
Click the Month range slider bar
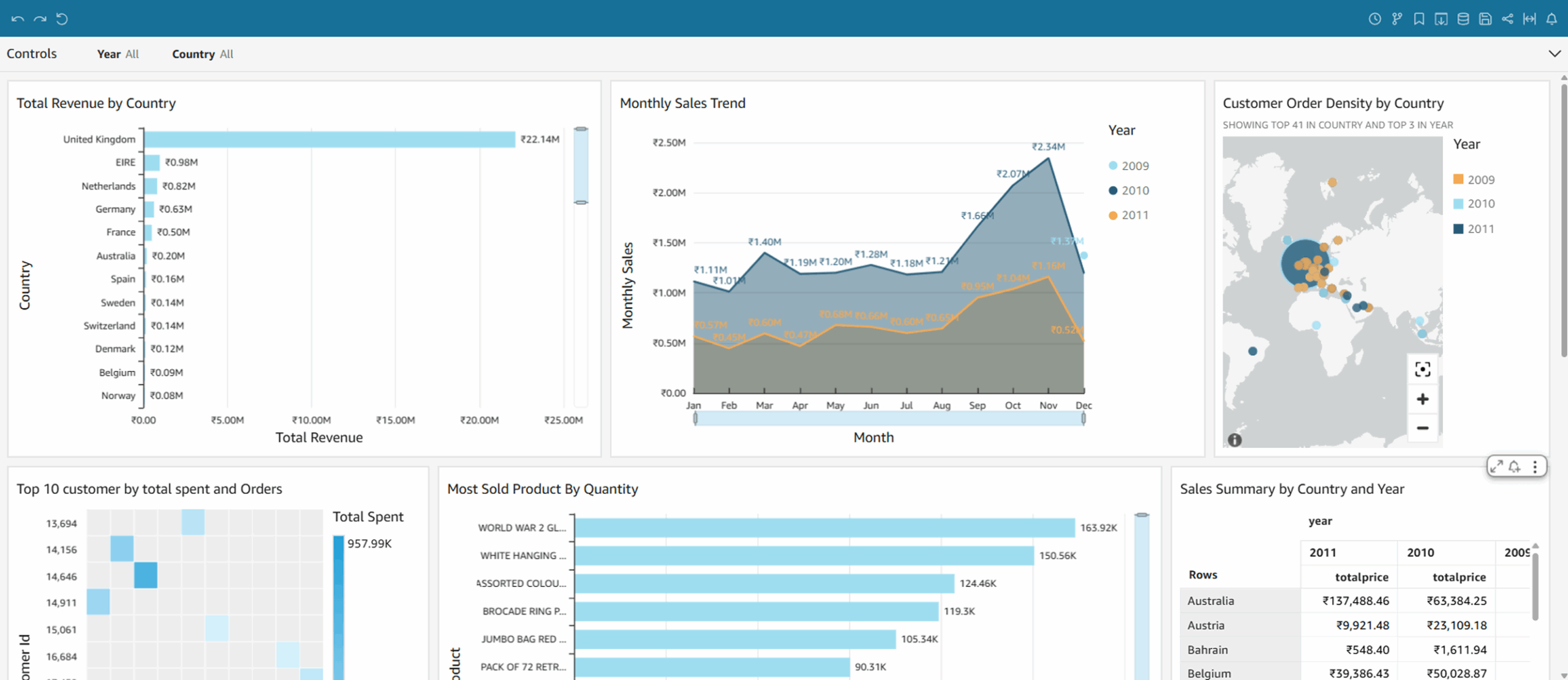click(x=889, y=419)
